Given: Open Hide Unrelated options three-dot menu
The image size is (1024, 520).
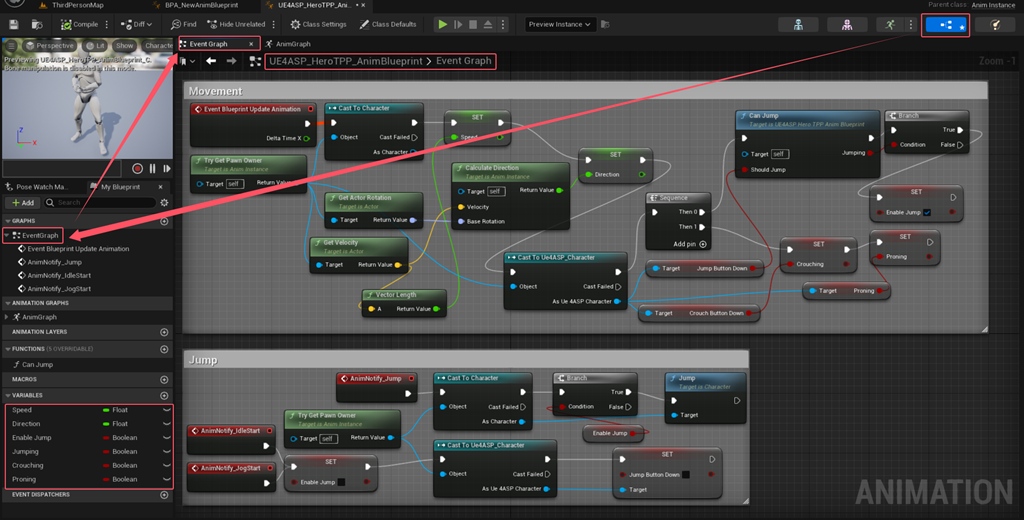Looking at the screenshot, I should [274, 25].
